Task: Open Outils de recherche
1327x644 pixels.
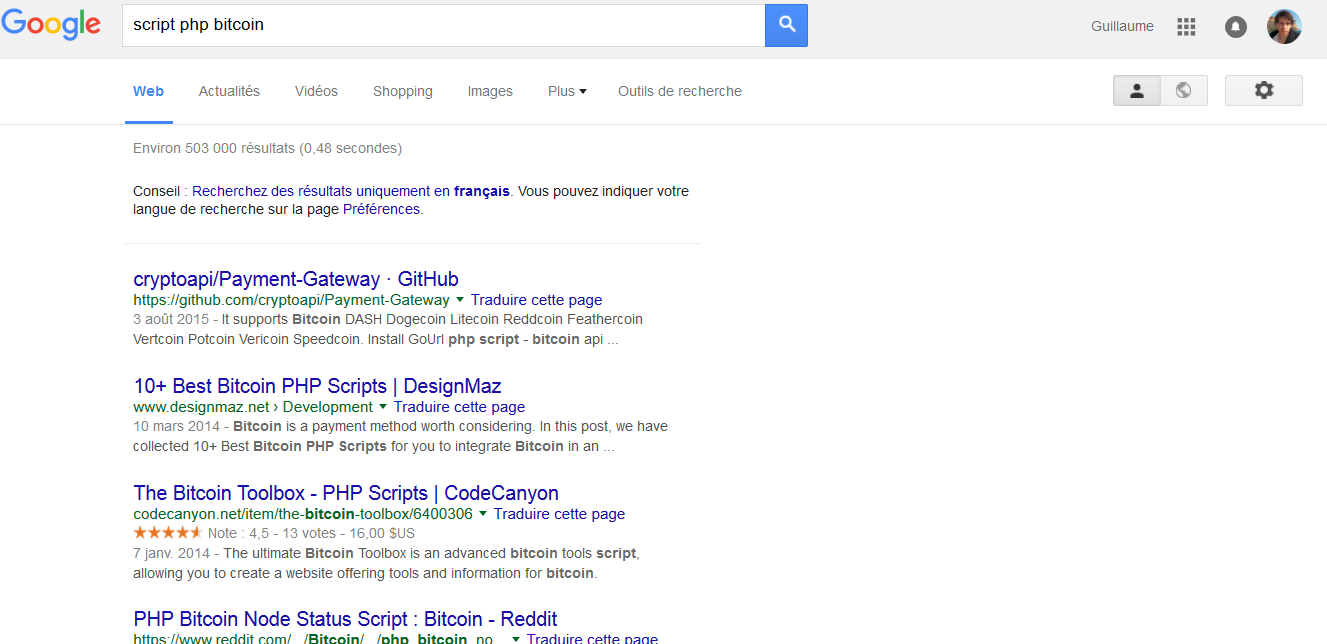Action: click(680, 91)
